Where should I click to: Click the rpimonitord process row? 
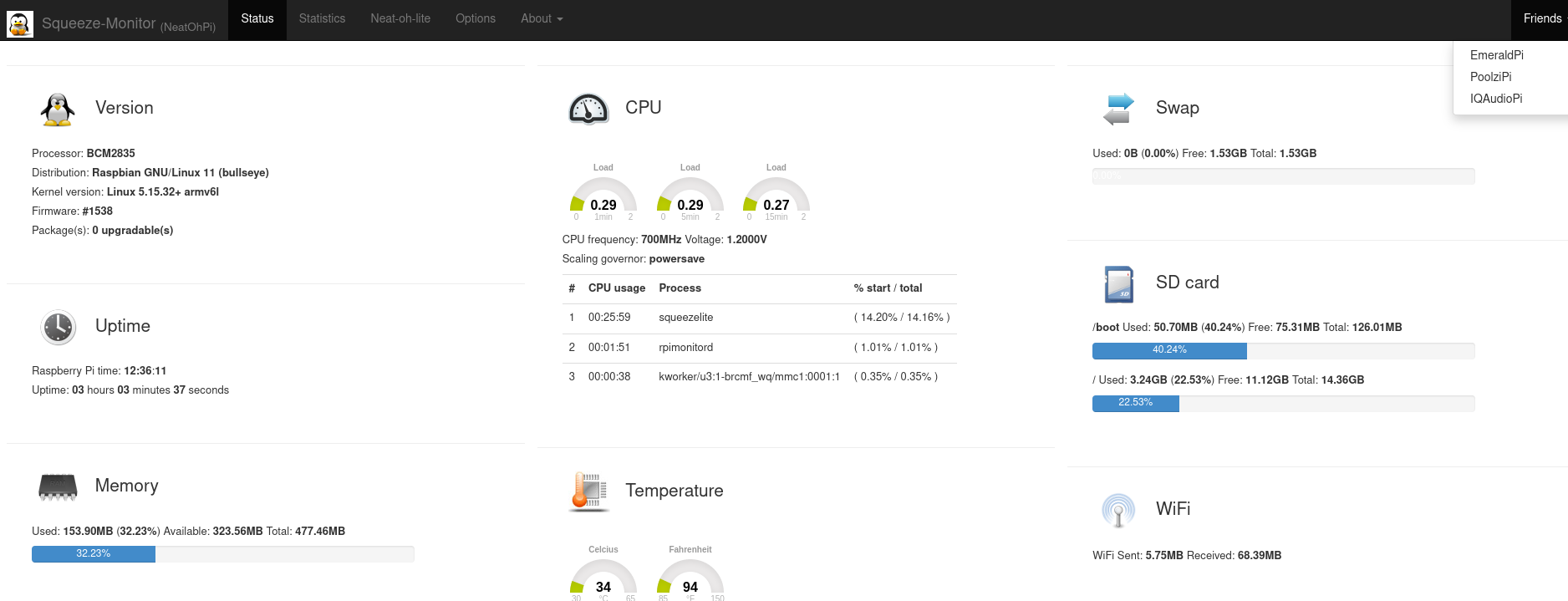coord(759,348)
